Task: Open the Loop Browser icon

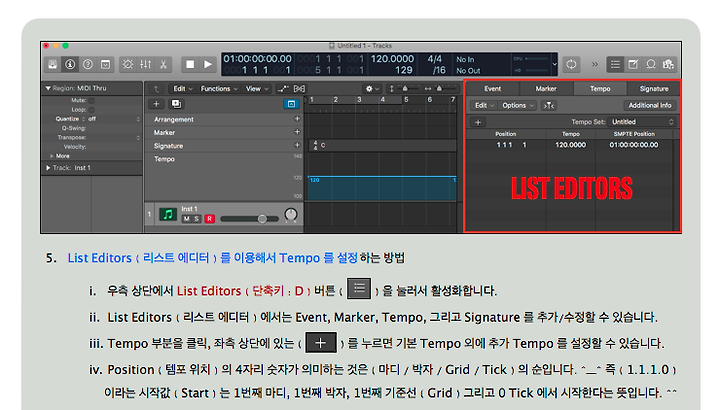Action: 651,64
